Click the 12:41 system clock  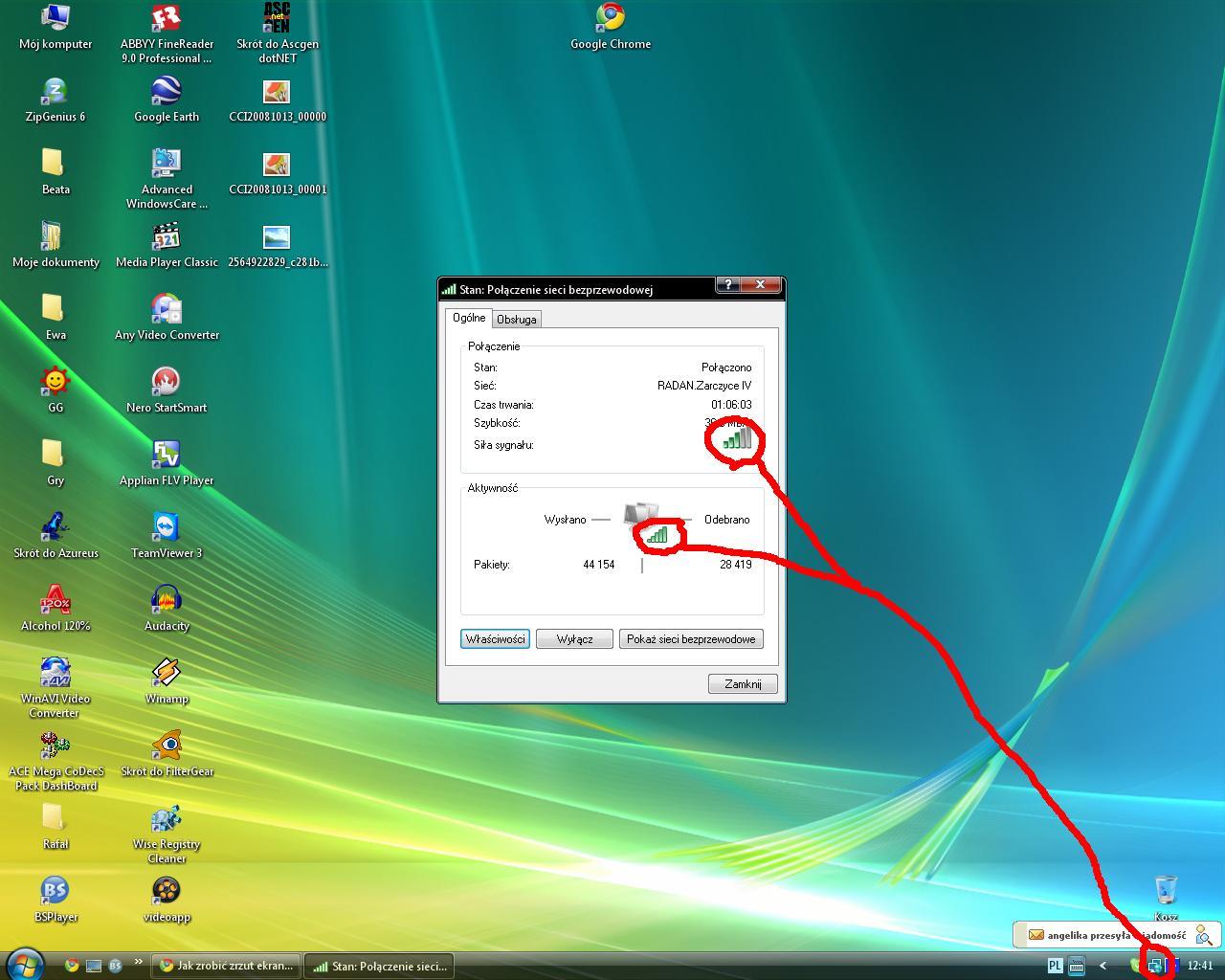click(x=1200, y=966)
